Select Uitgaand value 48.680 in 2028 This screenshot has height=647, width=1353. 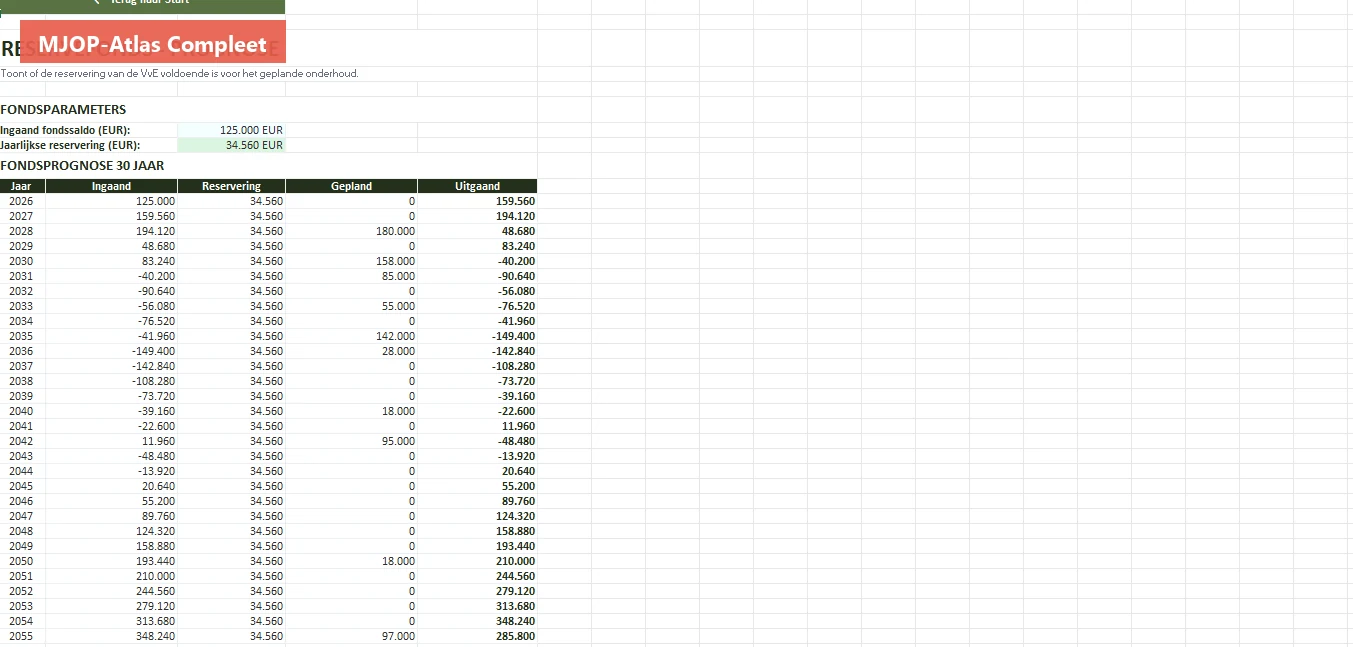point(477,231)
